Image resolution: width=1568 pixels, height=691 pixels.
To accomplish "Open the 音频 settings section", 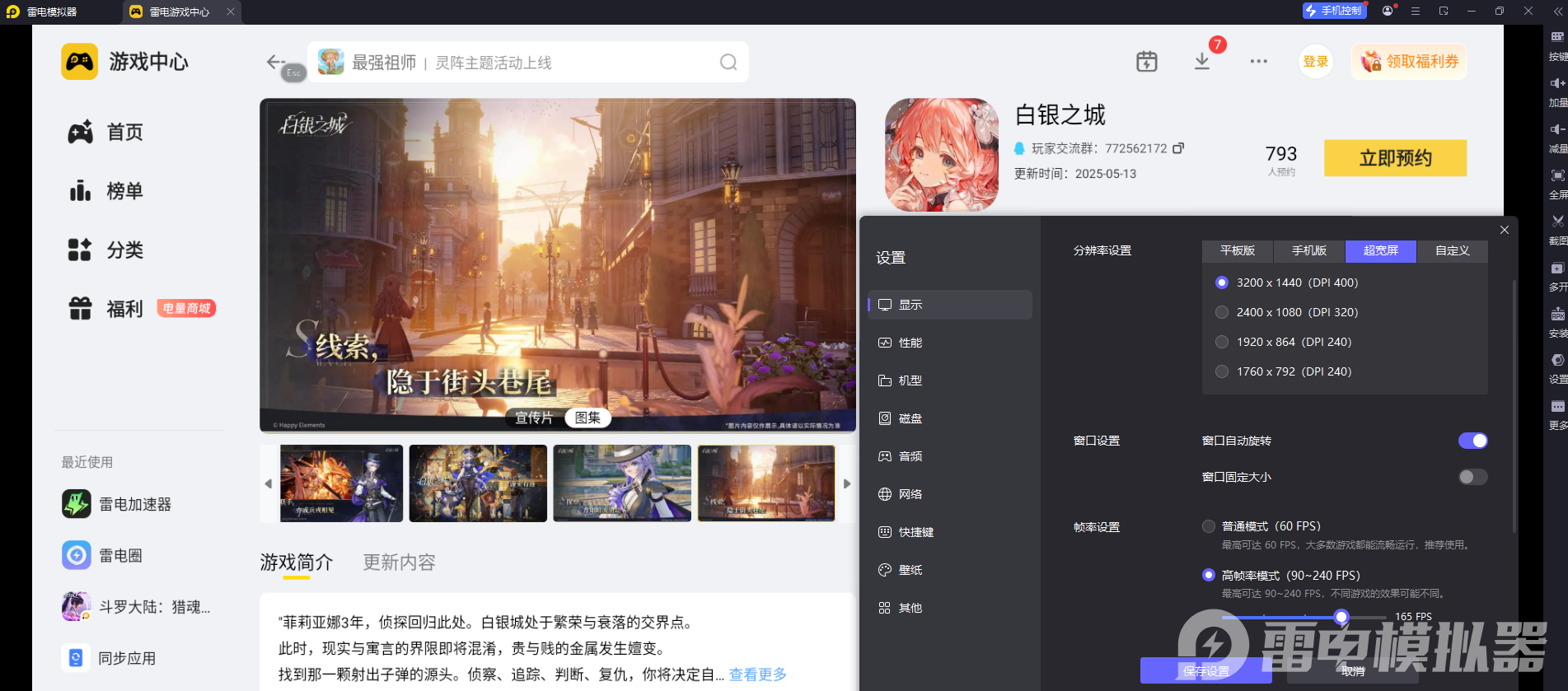I will [x=950, y=456].
